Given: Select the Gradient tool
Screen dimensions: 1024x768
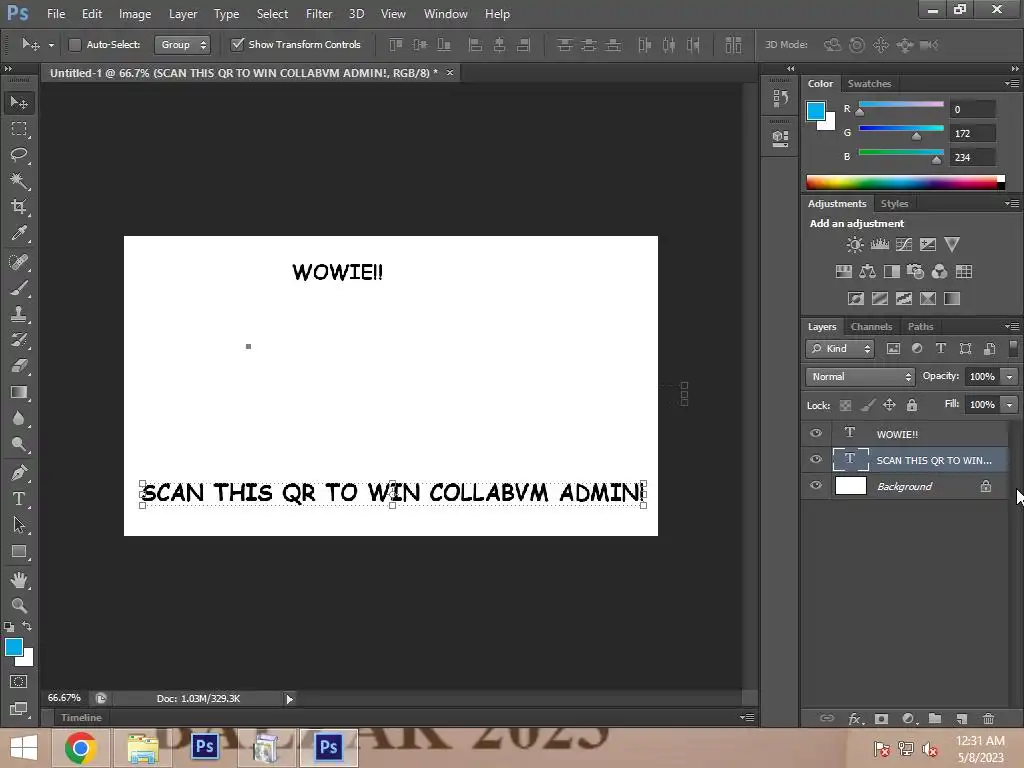Looking at the screenshot, I should coord(19,392).
